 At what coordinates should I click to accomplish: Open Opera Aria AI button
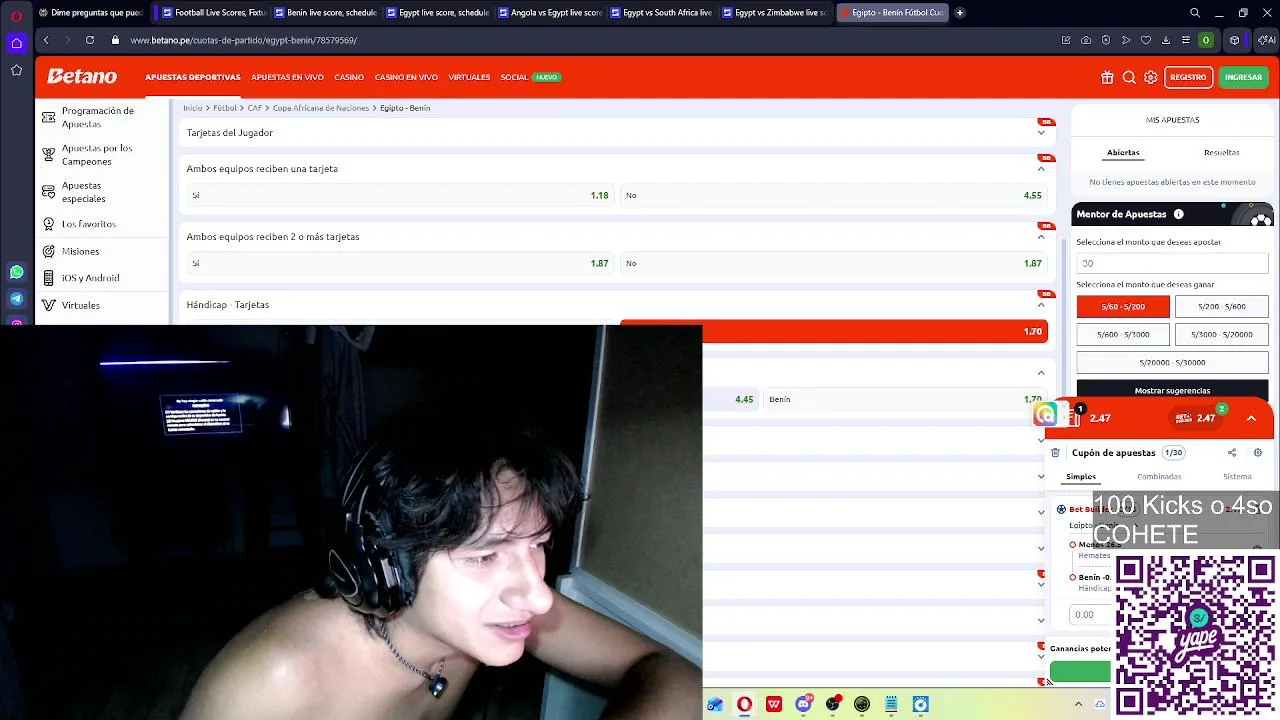pyautogui.click(x=1268, y=40)
